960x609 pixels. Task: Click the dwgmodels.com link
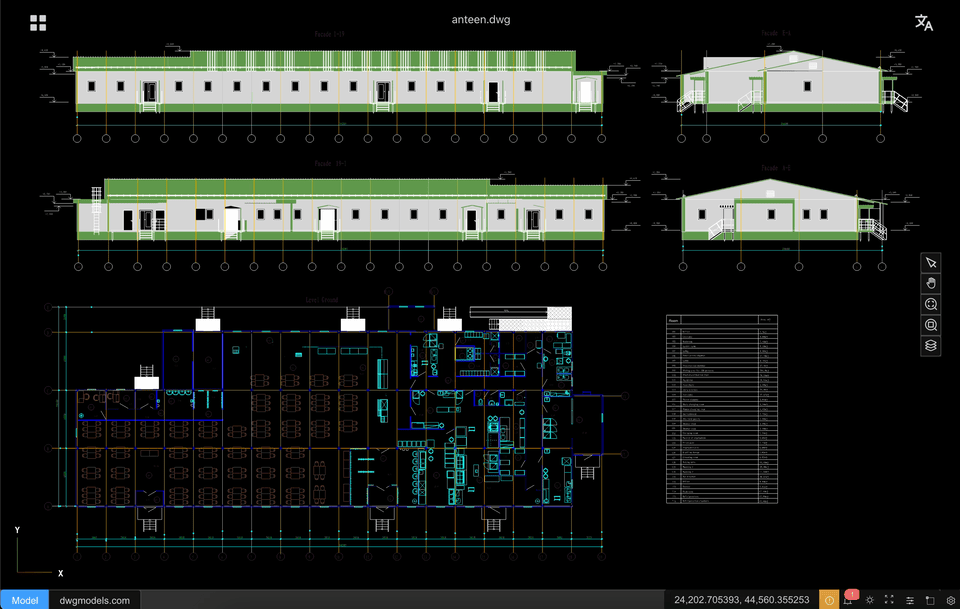(94, 600)
